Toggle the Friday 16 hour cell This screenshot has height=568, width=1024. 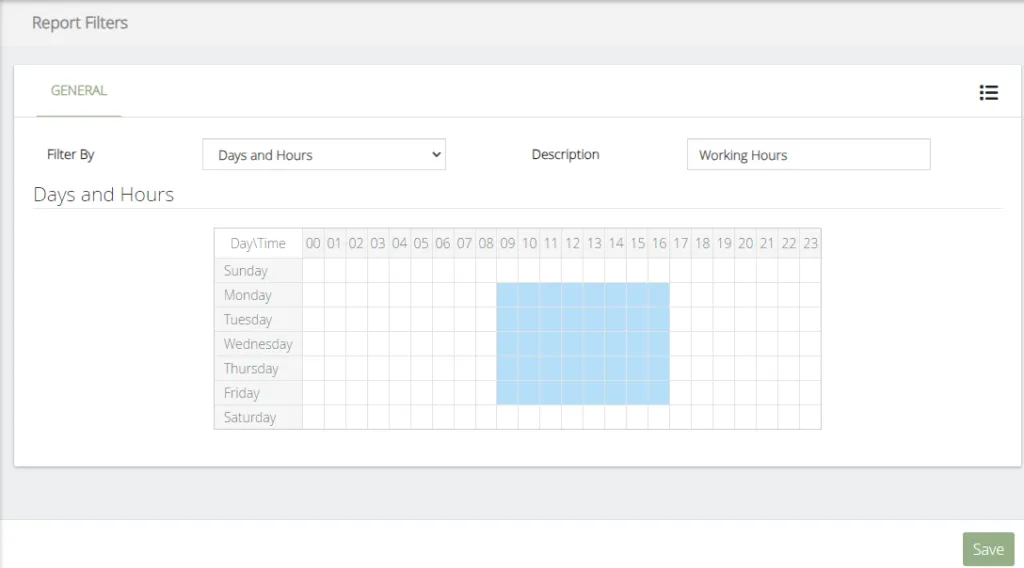point(659,393)
